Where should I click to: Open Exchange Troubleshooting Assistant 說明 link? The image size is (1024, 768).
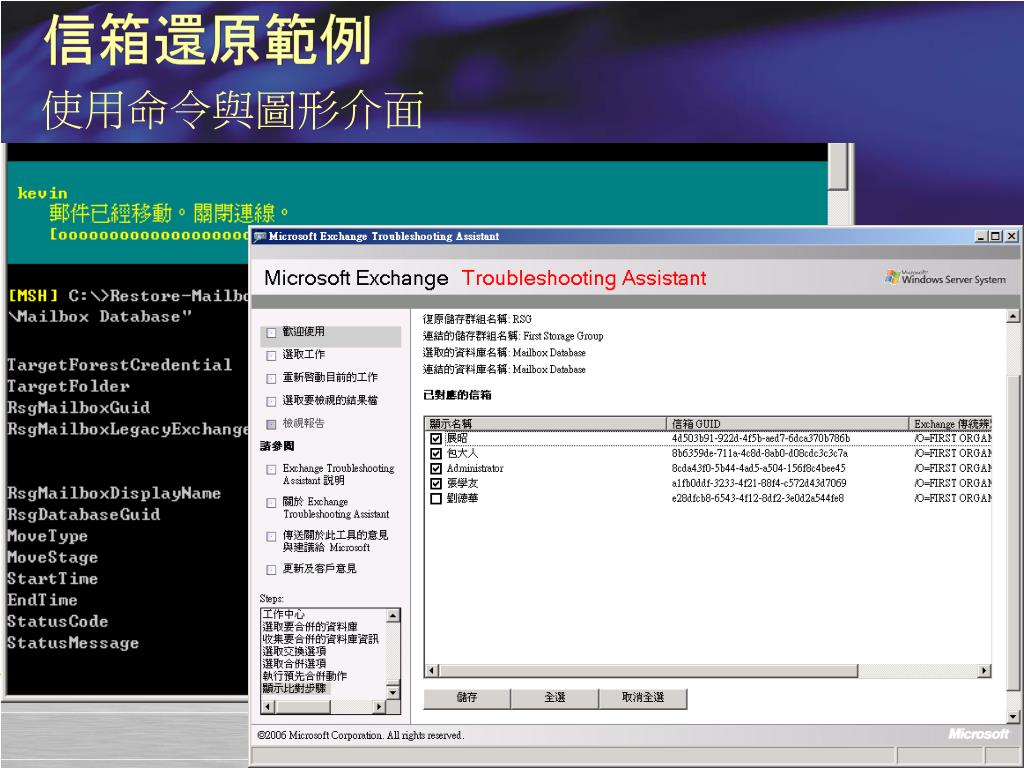tap(338, 474)
